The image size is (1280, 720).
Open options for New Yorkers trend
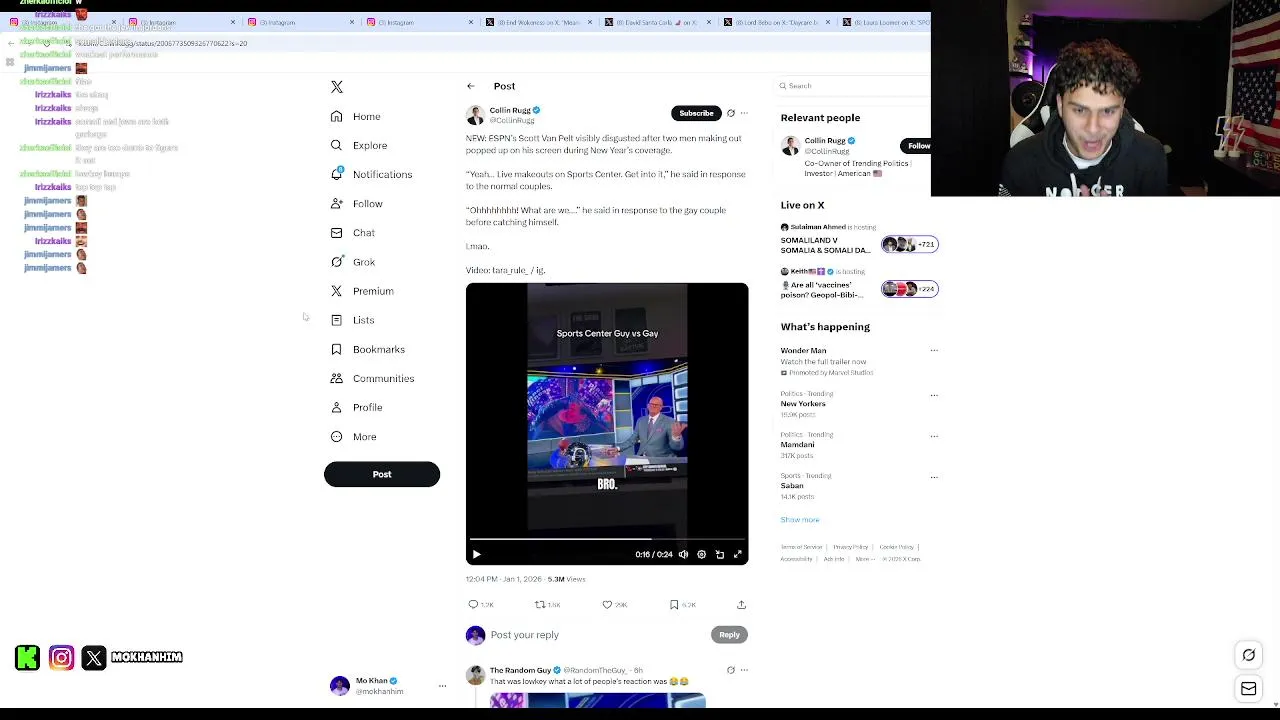pyautogui.click(x=934, y=395)
